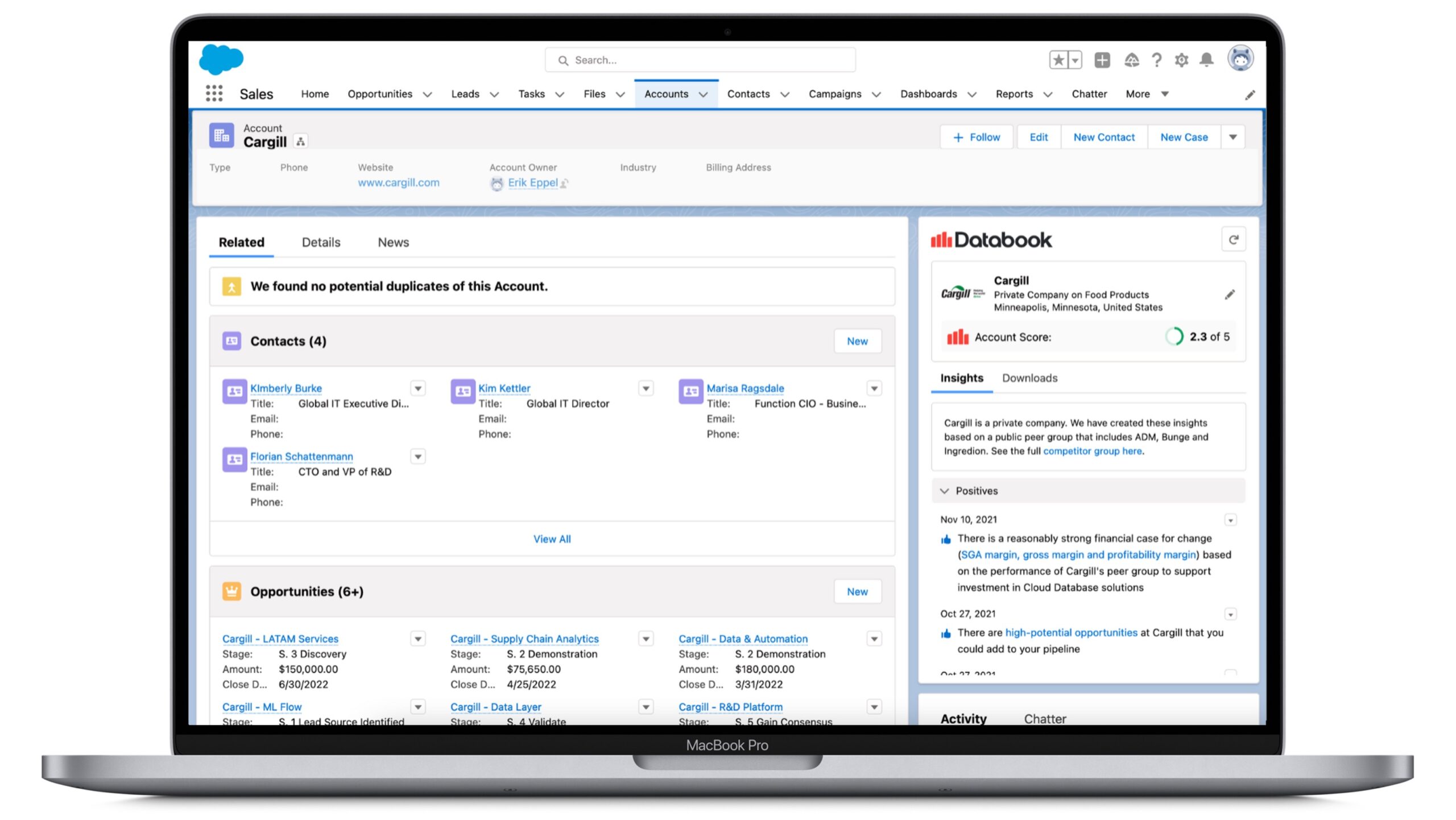Click the Databook logo

pos(991,240)
